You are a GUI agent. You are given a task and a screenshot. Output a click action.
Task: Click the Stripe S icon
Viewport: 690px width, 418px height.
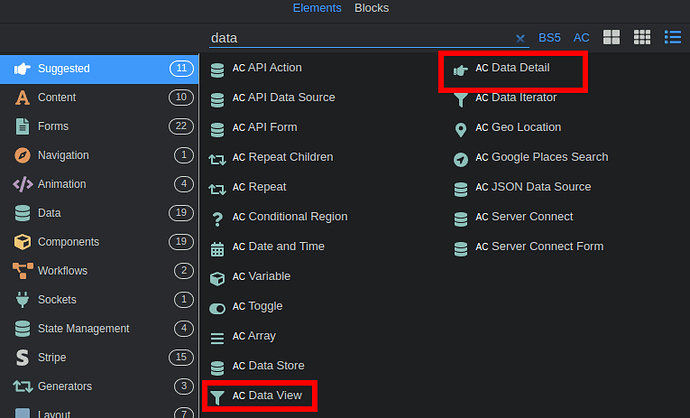click(22, 357)
